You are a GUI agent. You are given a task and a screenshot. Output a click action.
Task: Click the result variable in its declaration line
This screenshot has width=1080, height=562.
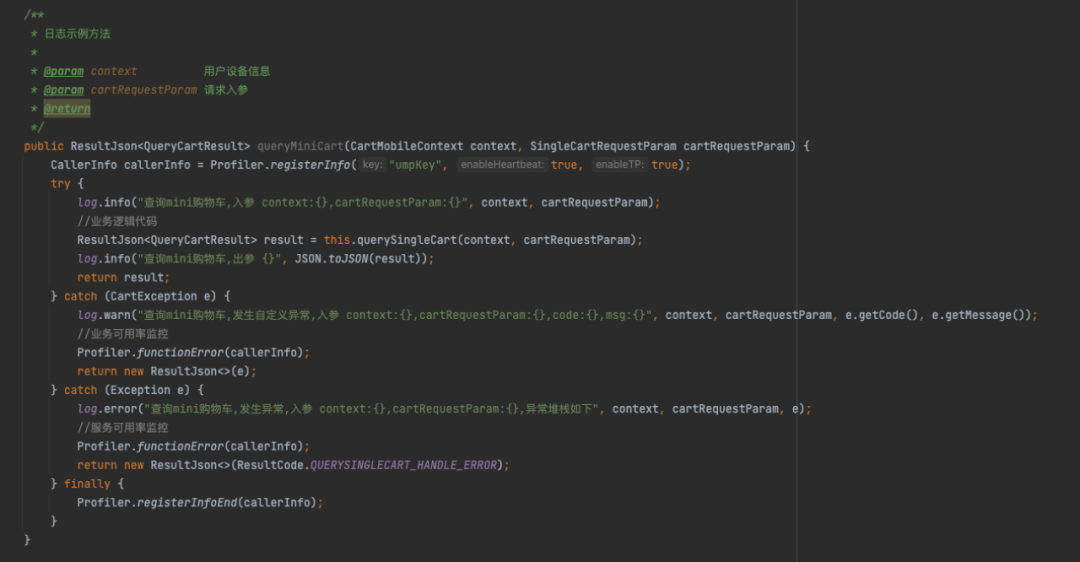pos(283,240)
